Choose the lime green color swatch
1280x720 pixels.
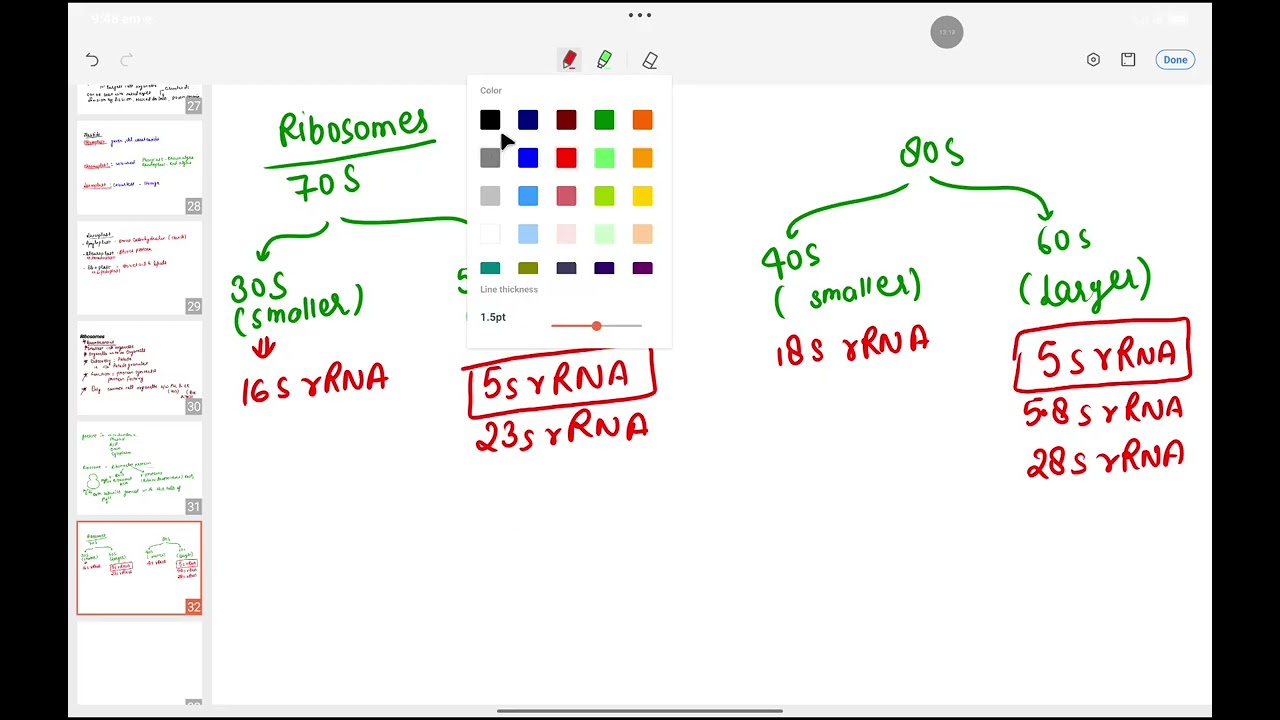coord(604,196)
